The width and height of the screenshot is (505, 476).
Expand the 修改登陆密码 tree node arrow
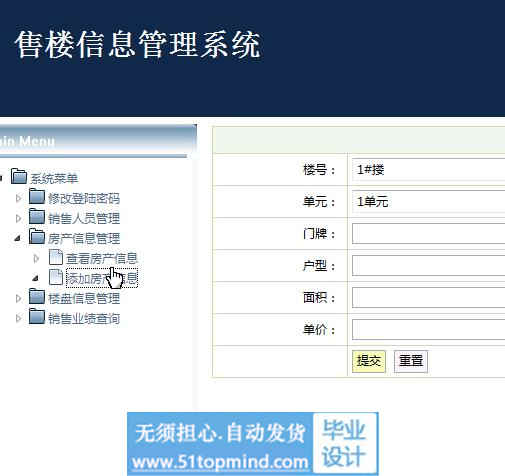tap(18, 198)
